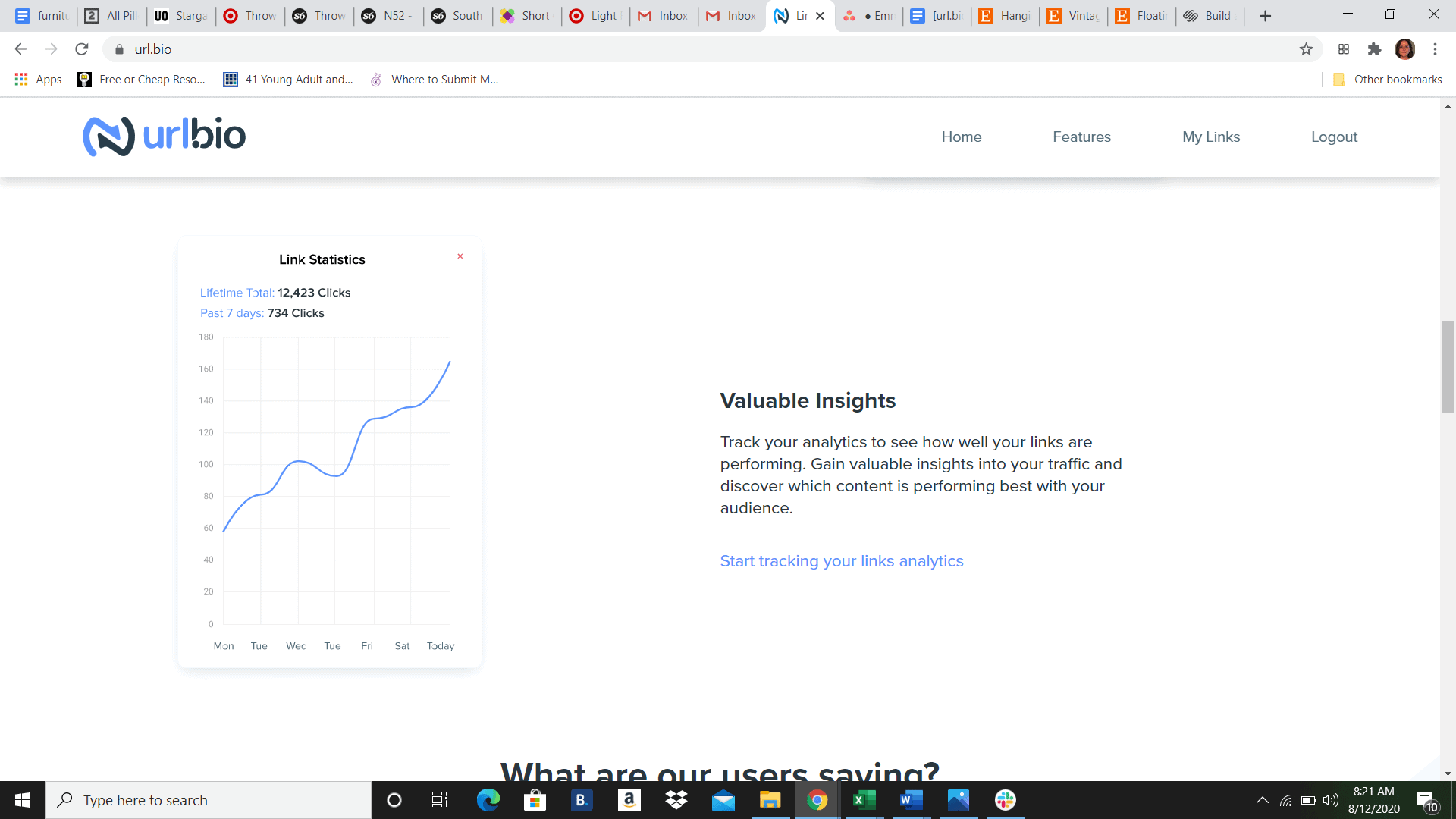The height and width of the screenshot is (819, 1456).
Task: Click the Word icon in taskbar
Action: click(x=911, y=800)
